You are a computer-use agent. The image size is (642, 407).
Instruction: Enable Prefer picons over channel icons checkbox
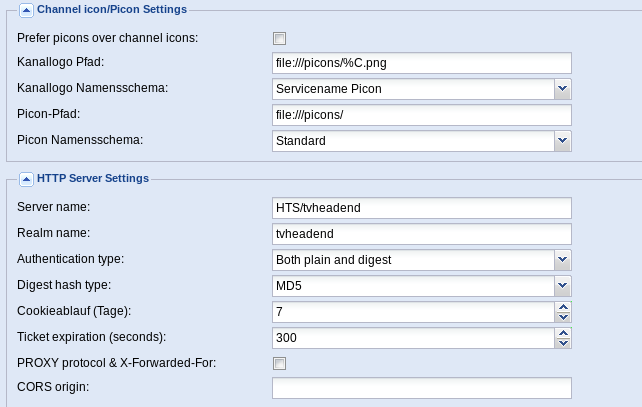[x=279, y=38]
